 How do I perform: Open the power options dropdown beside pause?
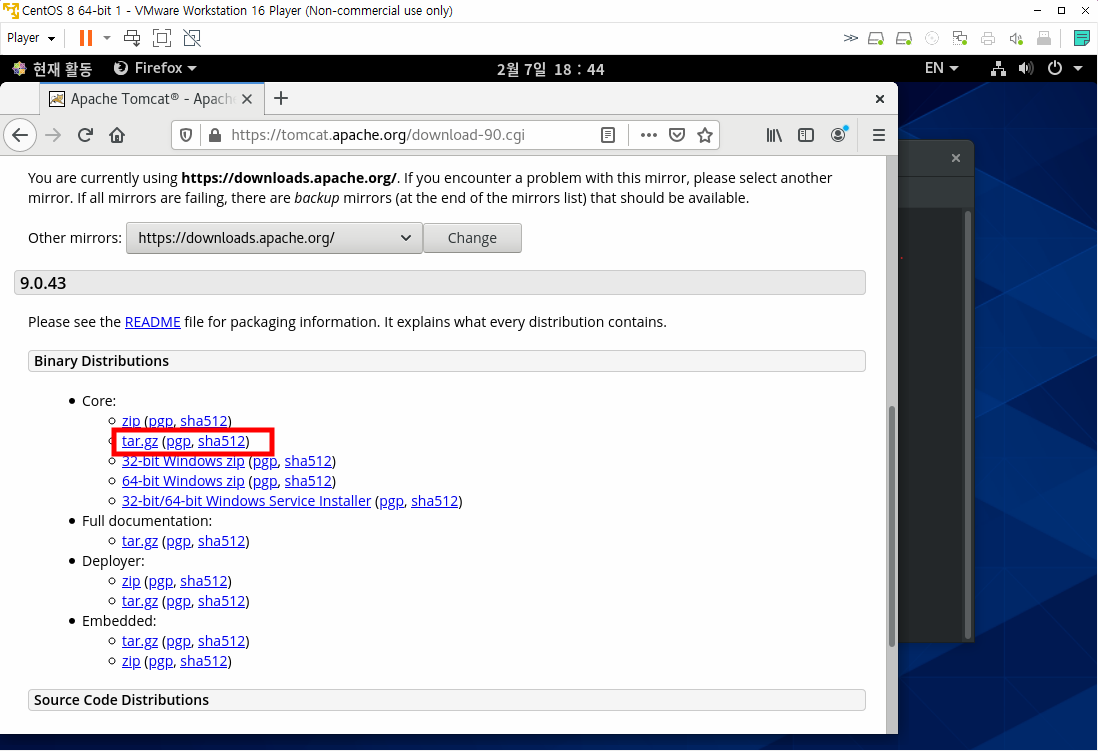107,38
